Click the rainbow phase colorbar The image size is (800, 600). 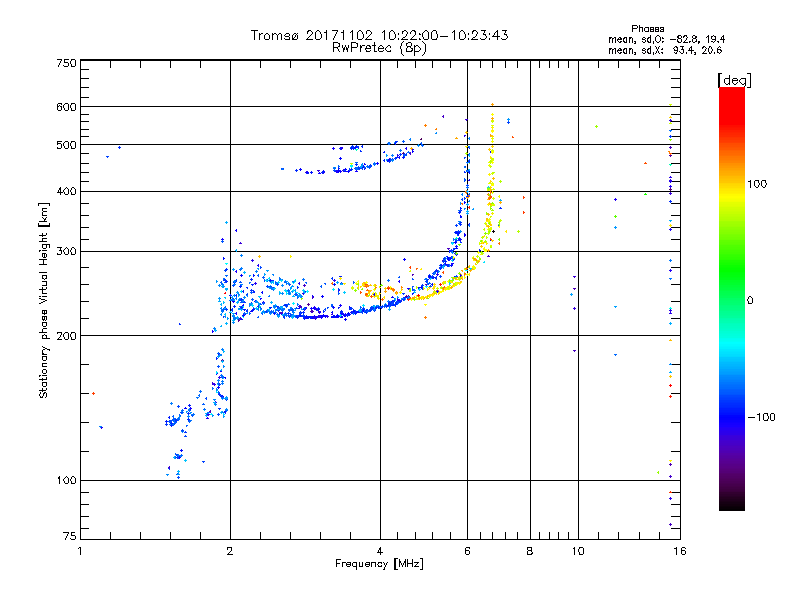coord(732,299)
